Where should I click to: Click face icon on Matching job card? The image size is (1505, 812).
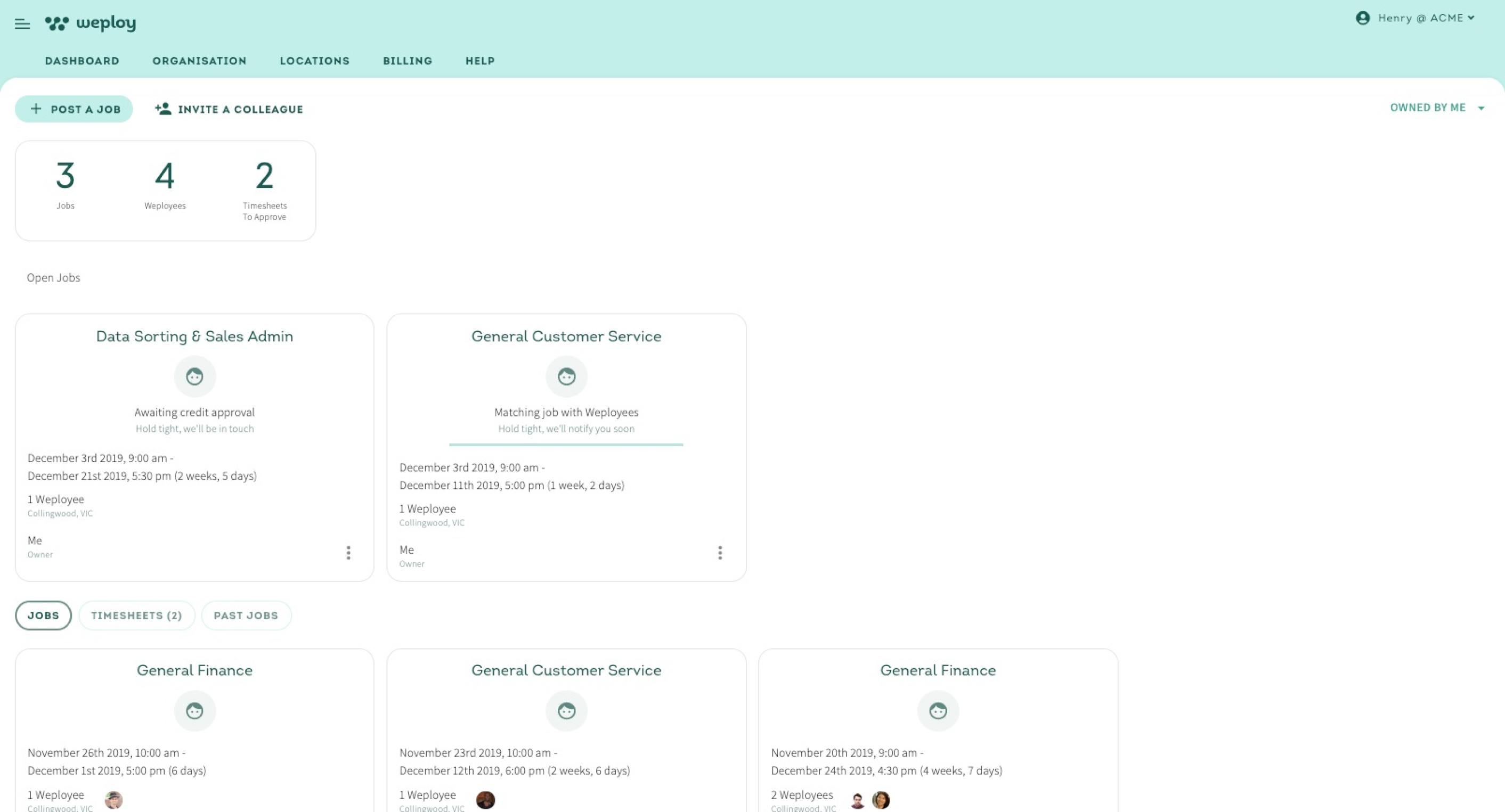point(566,376)
